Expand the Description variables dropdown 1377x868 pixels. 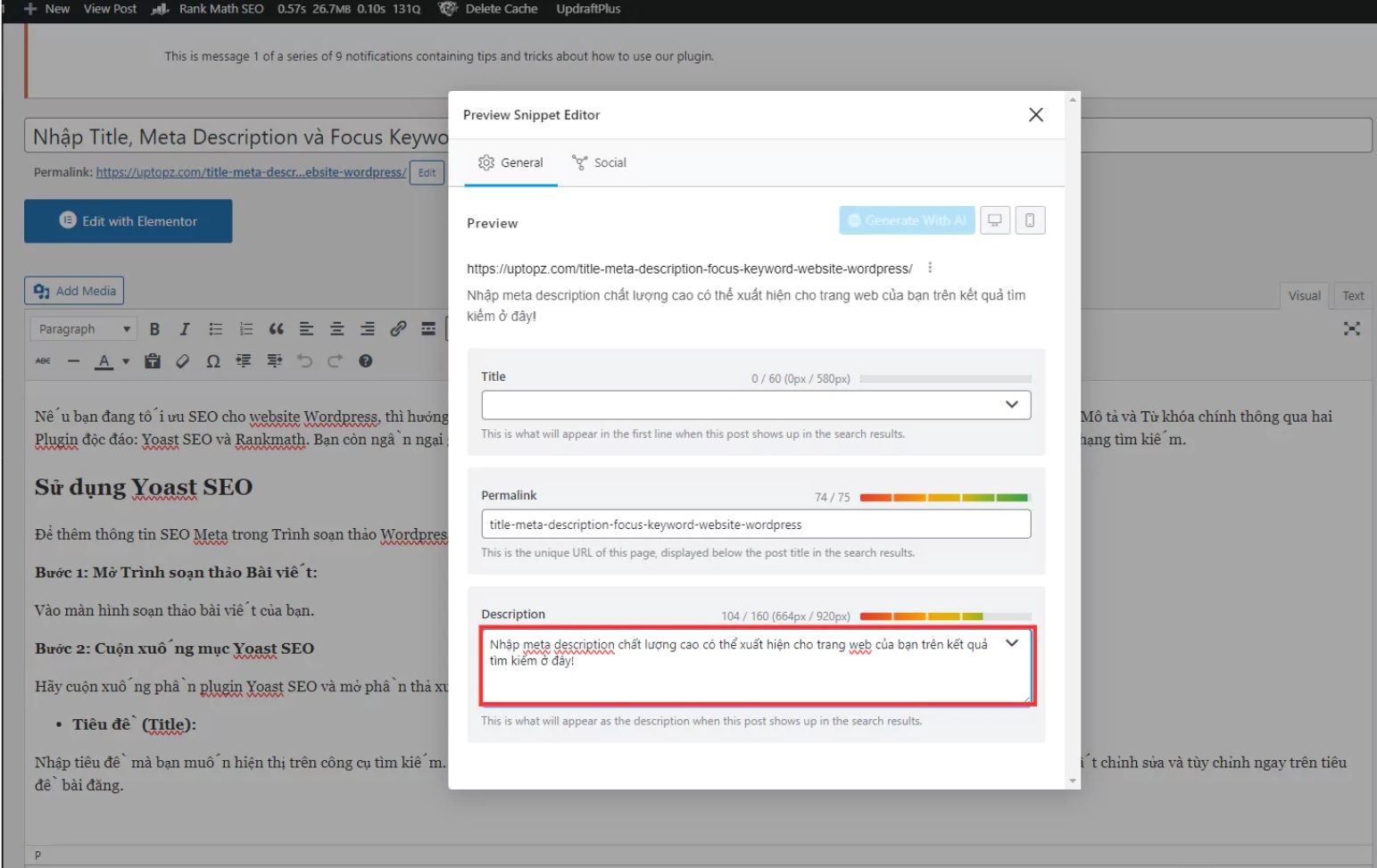tap(1012, 643)
